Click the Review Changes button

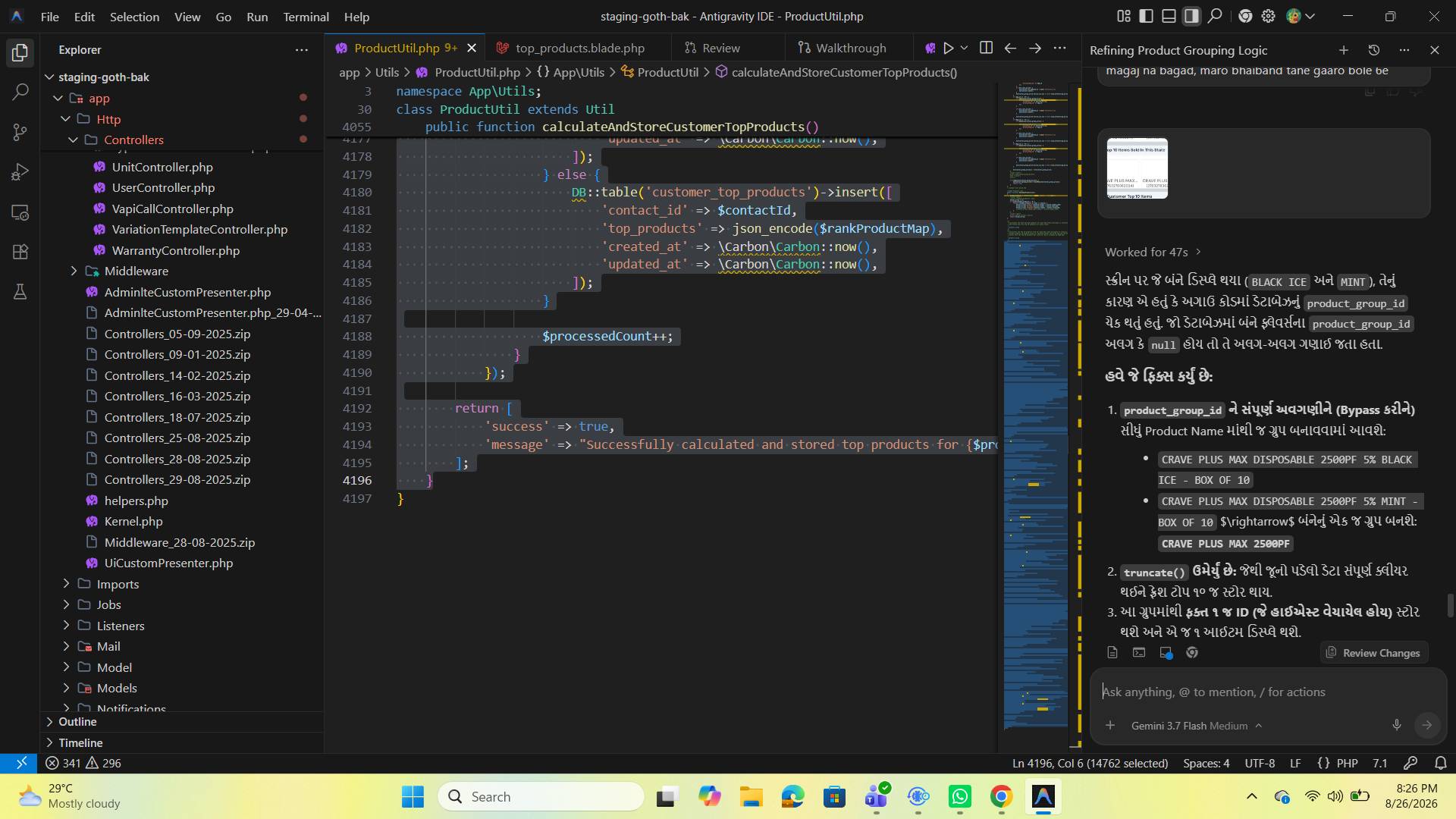click(1373, 653)
